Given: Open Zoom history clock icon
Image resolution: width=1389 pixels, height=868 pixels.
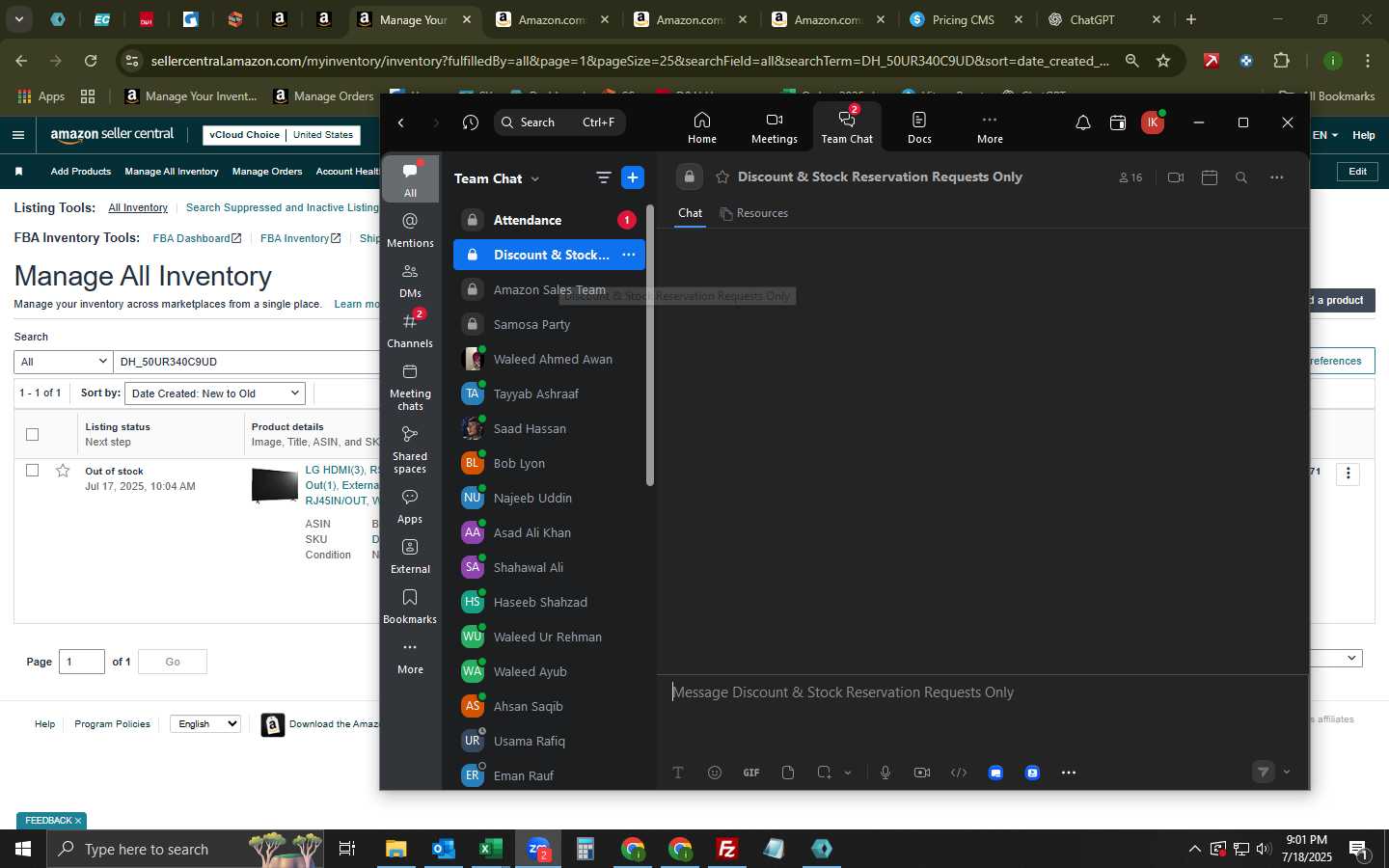Looking at the screenshot, I should (x=470, y=122).
